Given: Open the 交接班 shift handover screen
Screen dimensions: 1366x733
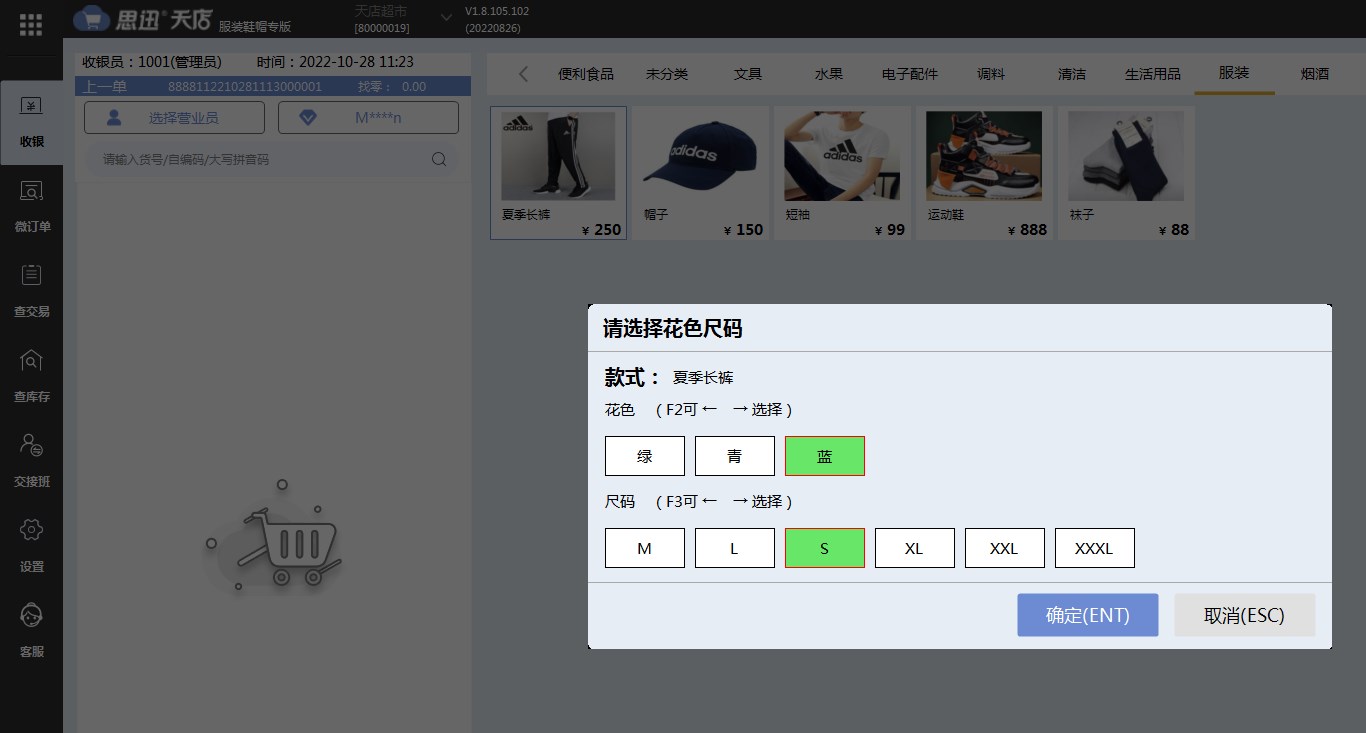Looking at the screenshot, I should tap(31, 462).
